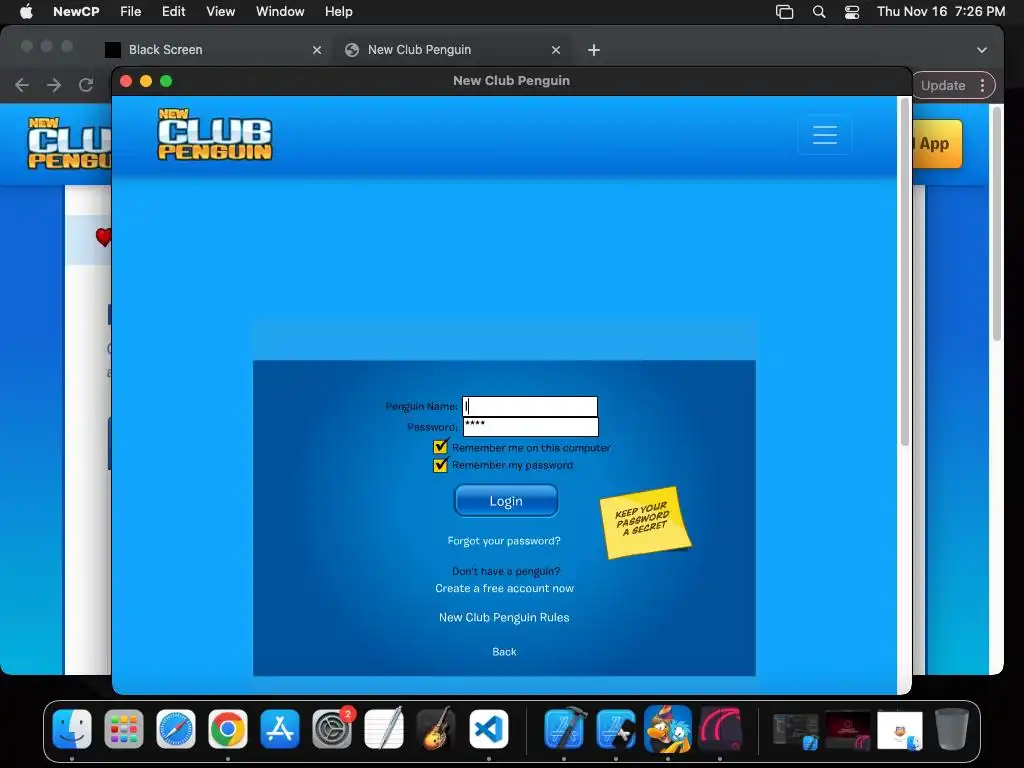Launch GarageBand from the dock

[436, 729]
